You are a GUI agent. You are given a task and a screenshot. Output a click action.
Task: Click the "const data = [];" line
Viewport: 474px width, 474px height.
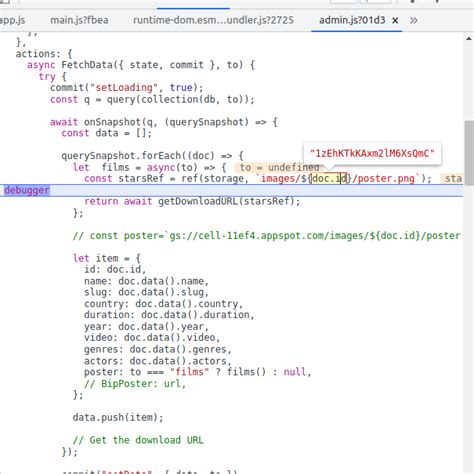(x=107, y=133)
